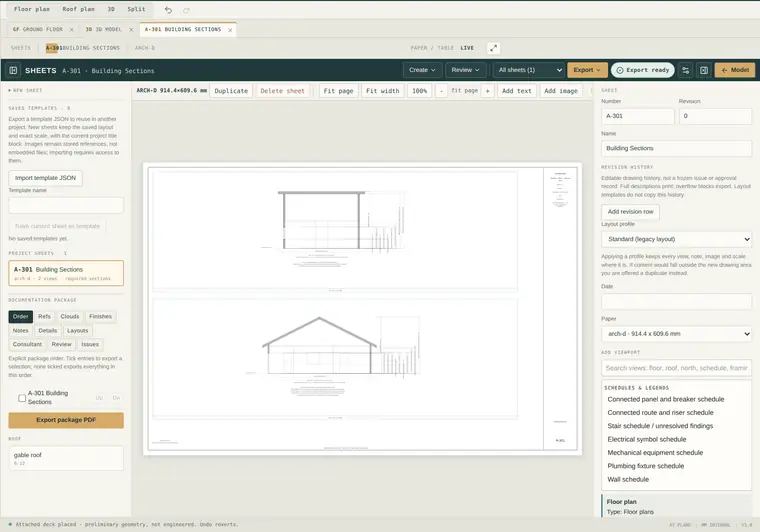Screen dimensions: 760x532
Task: Select A-301 Building Sections sheet card
Action: point(66,273)
